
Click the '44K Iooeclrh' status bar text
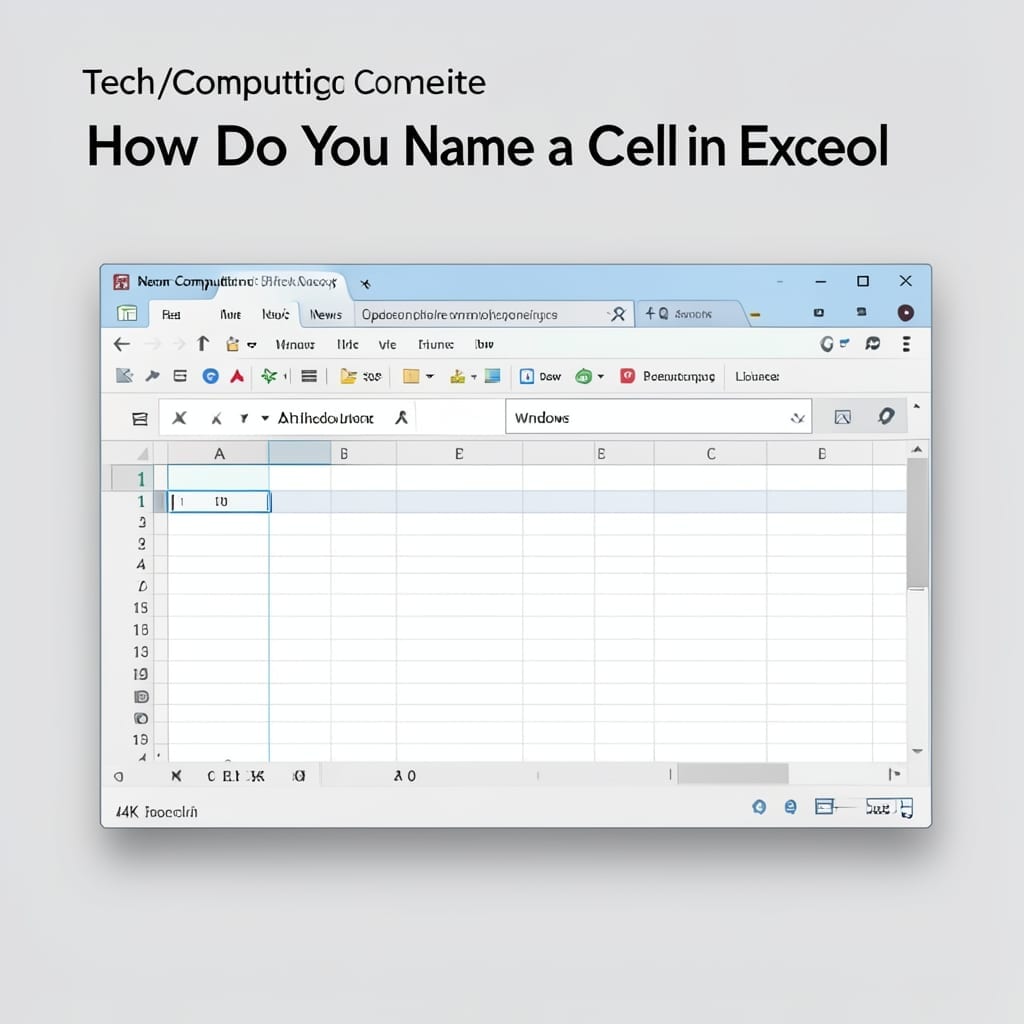(156, 812)
